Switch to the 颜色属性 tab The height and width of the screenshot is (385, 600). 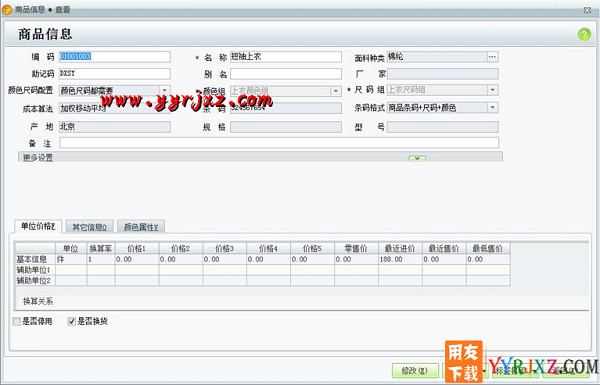[x=141, y=227]
